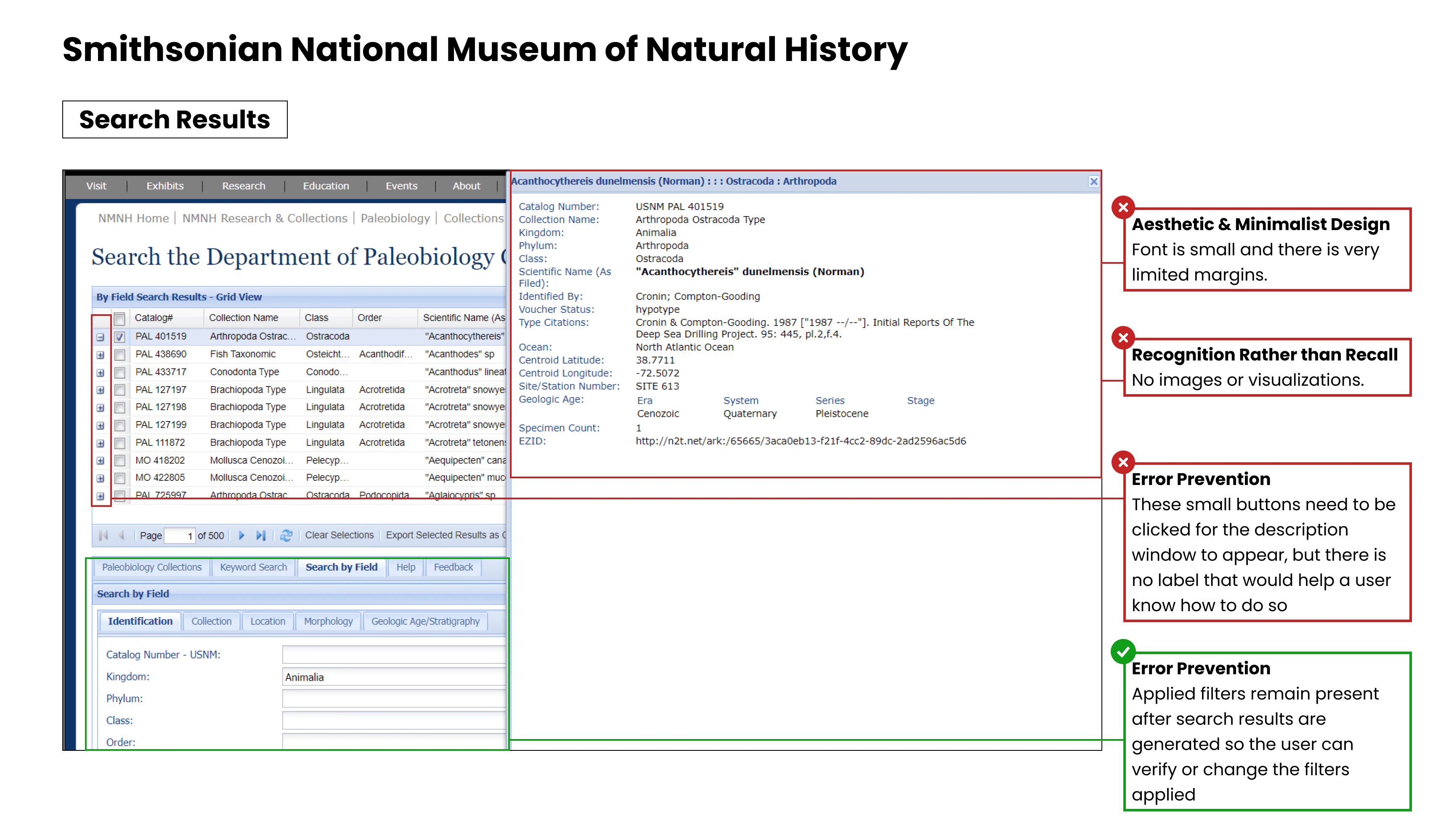
Task: Uncheck the PAL 401519 row checkbox
Action: tap(119, 337)
